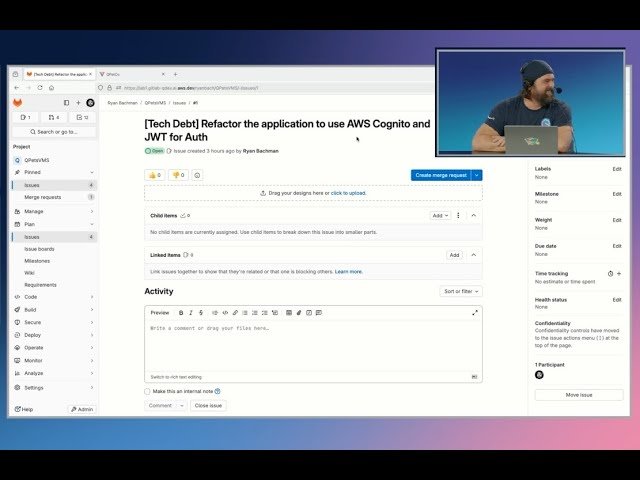Toggle the sidebar collapse icon
Screen dimensions: 640x480
tap(67, 103)
